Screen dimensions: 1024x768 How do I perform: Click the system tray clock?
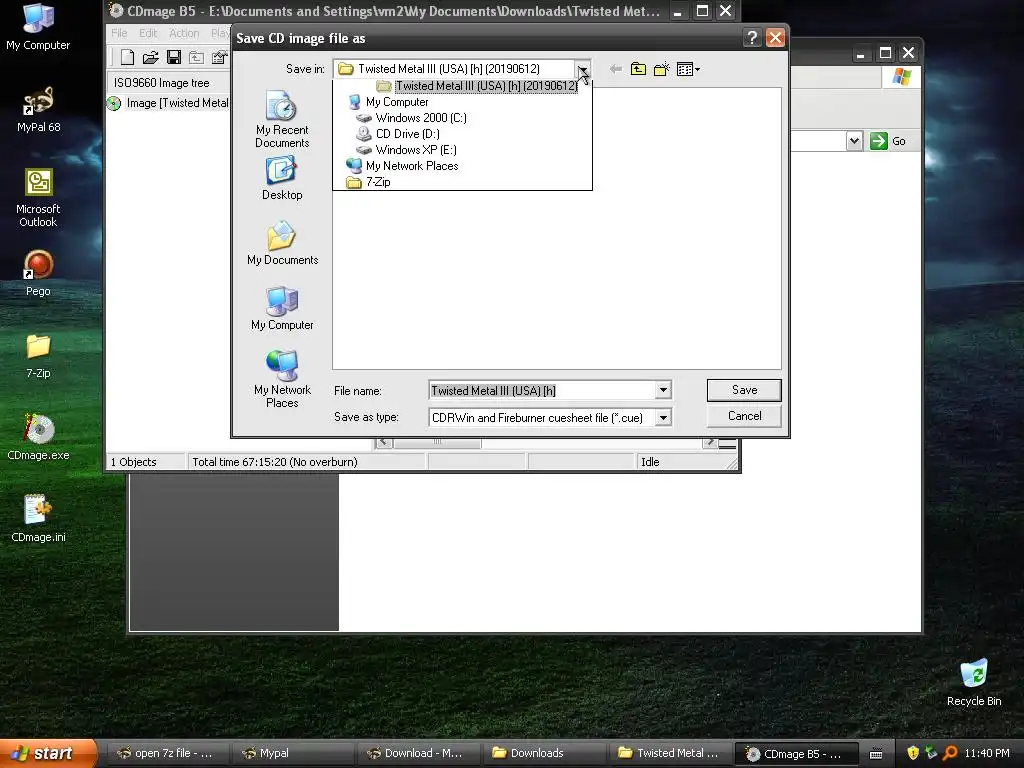click(x=987, y=753)
